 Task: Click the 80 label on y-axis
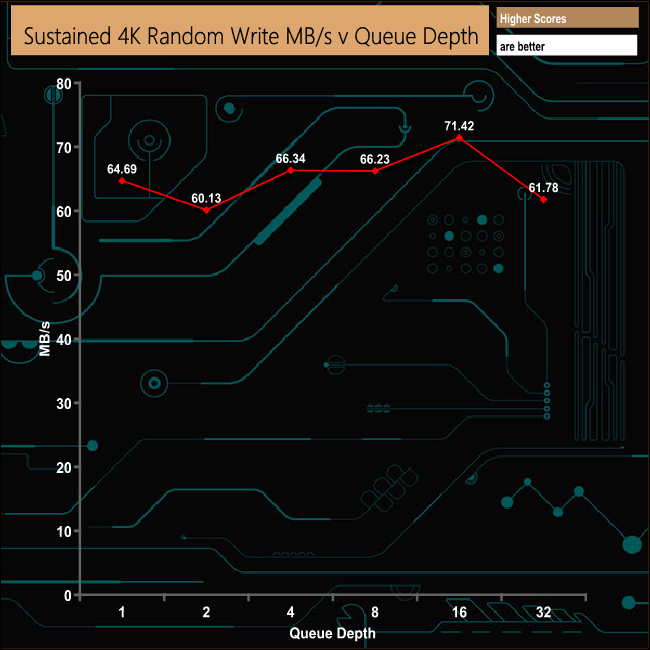tap(64, 84)
